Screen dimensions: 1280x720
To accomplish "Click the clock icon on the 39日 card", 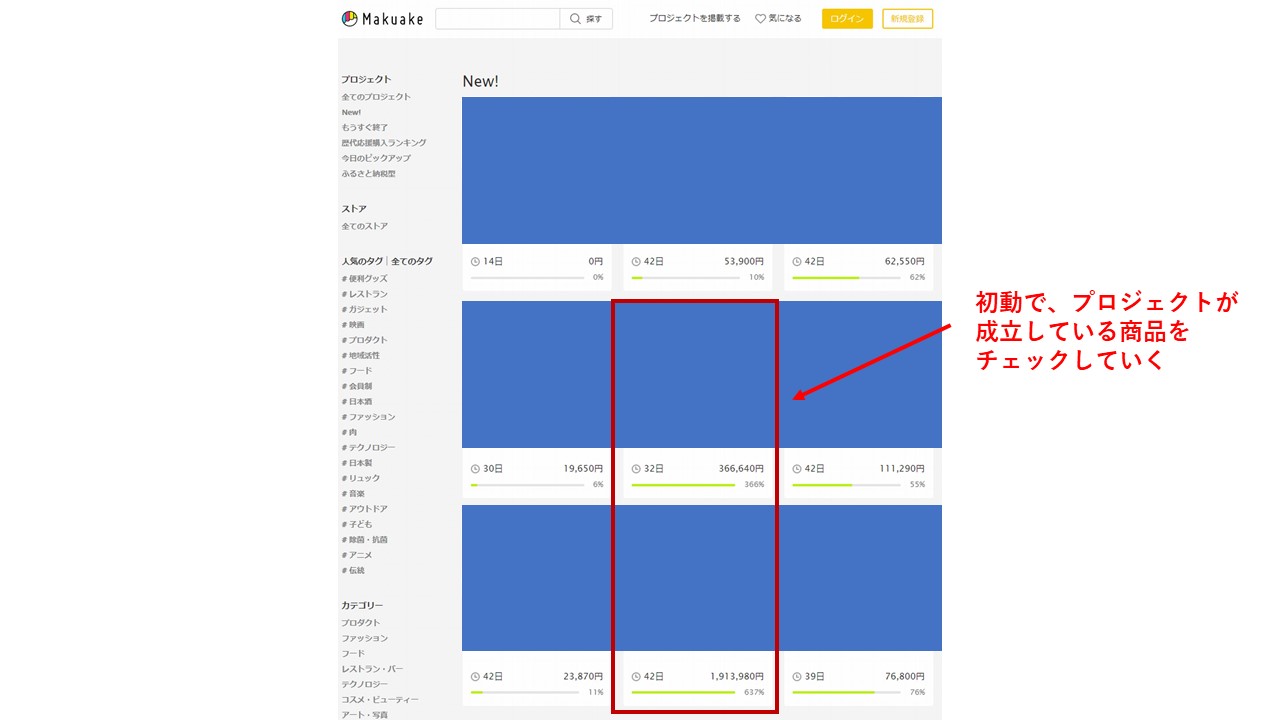I will pos(797,677).
